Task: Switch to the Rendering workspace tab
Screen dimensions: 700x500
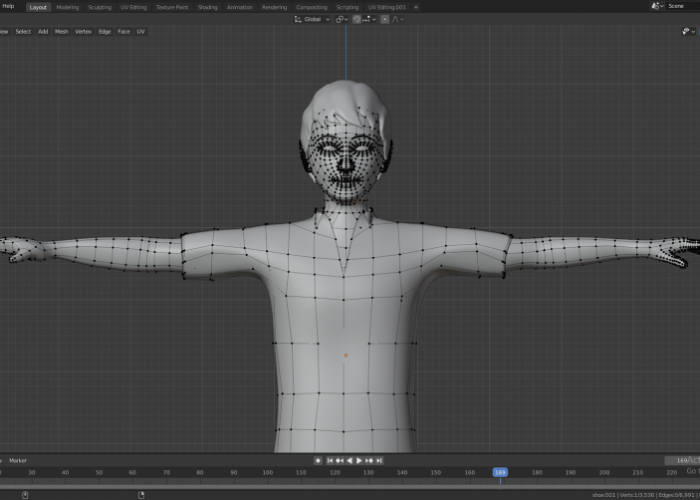Action: pos(274,7)
